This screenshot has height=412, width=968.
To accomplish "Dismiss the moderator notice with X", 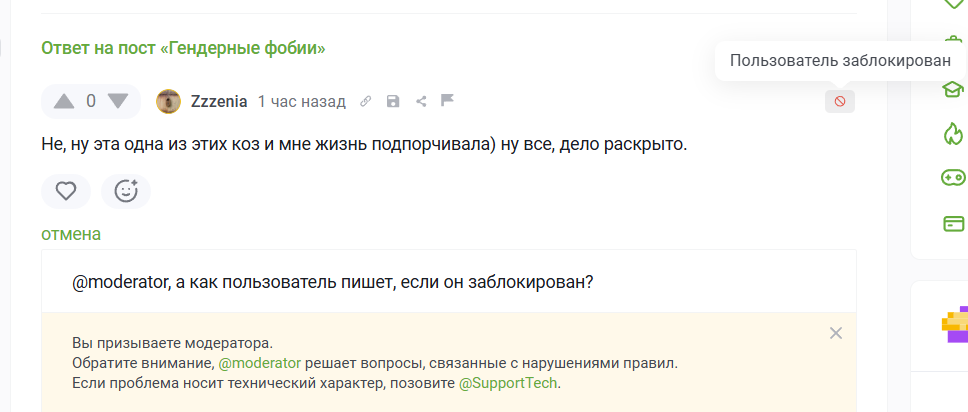I will tap(836, 333).
